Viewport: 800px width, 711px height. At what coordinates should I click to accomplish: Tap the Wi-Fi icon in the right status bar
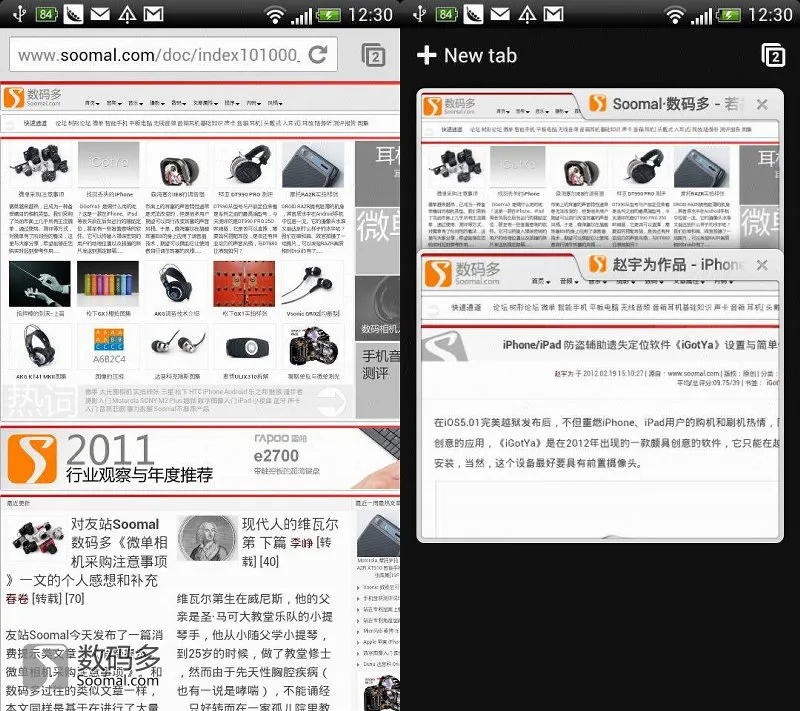pyautogui.click(x=674, y=15)
